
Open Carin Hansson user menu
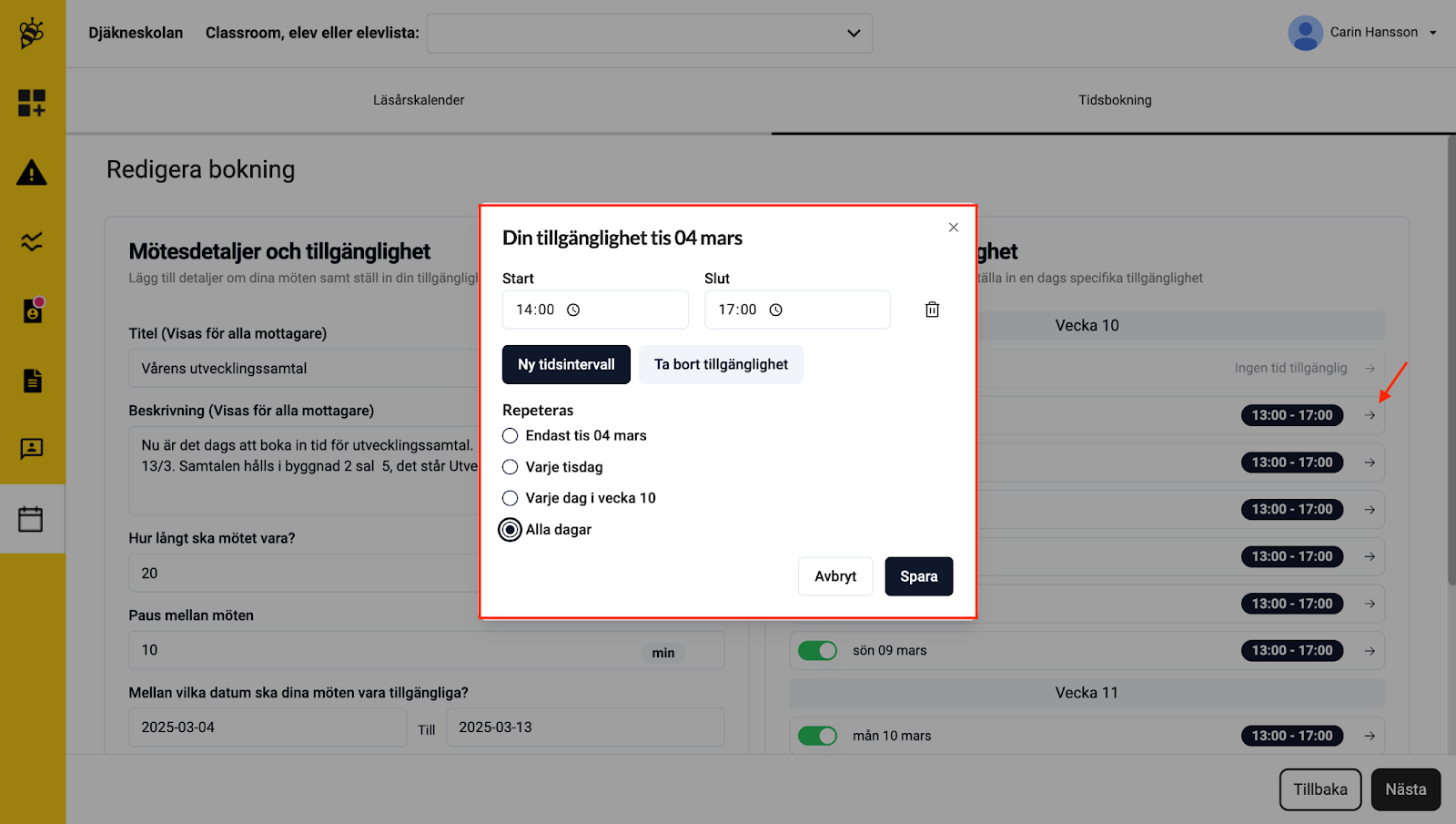tap(1362, 33)
